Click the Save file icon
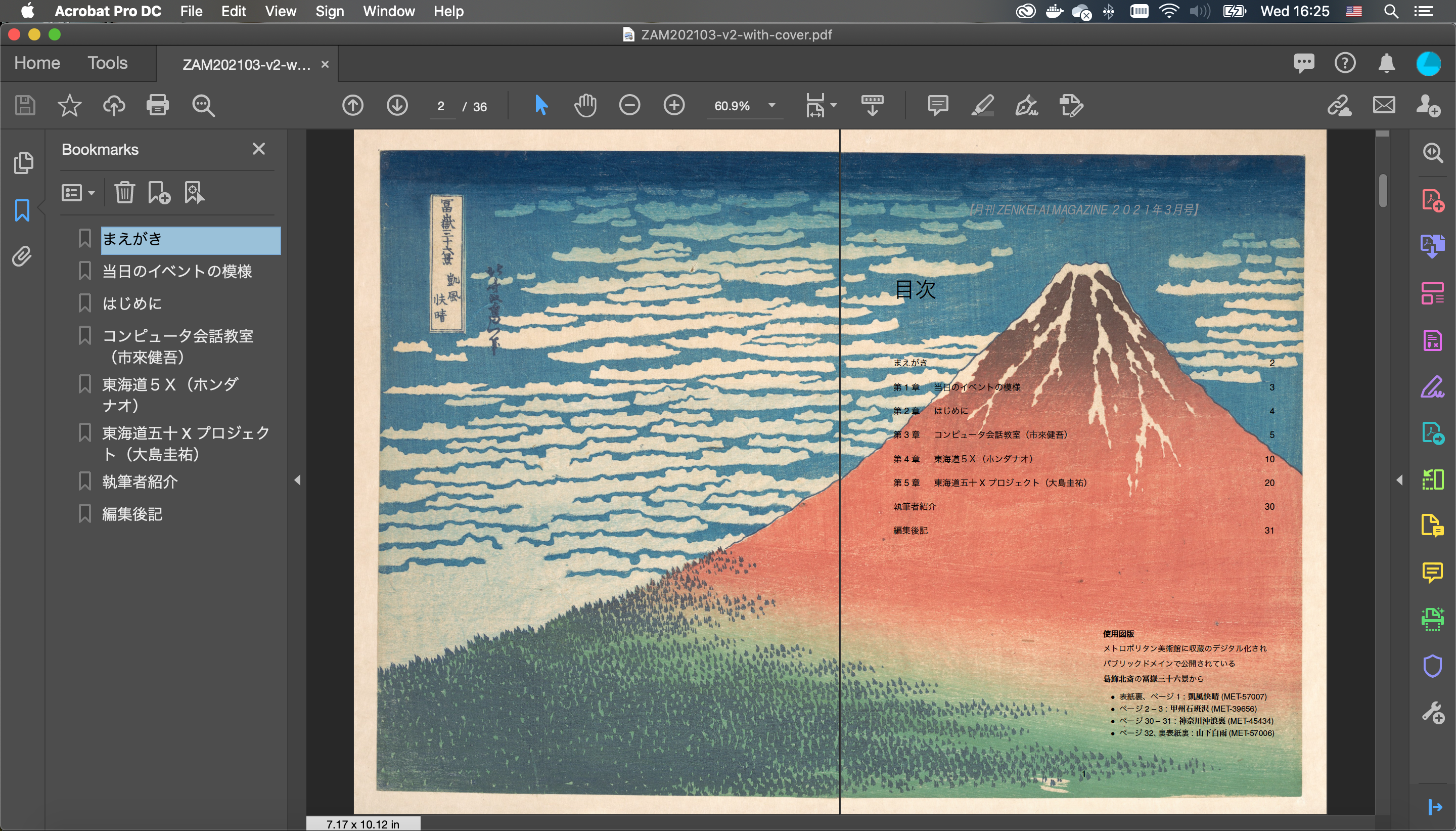Image resolution: width=1456 pixels, height=831 pixels. pos(25,106)
